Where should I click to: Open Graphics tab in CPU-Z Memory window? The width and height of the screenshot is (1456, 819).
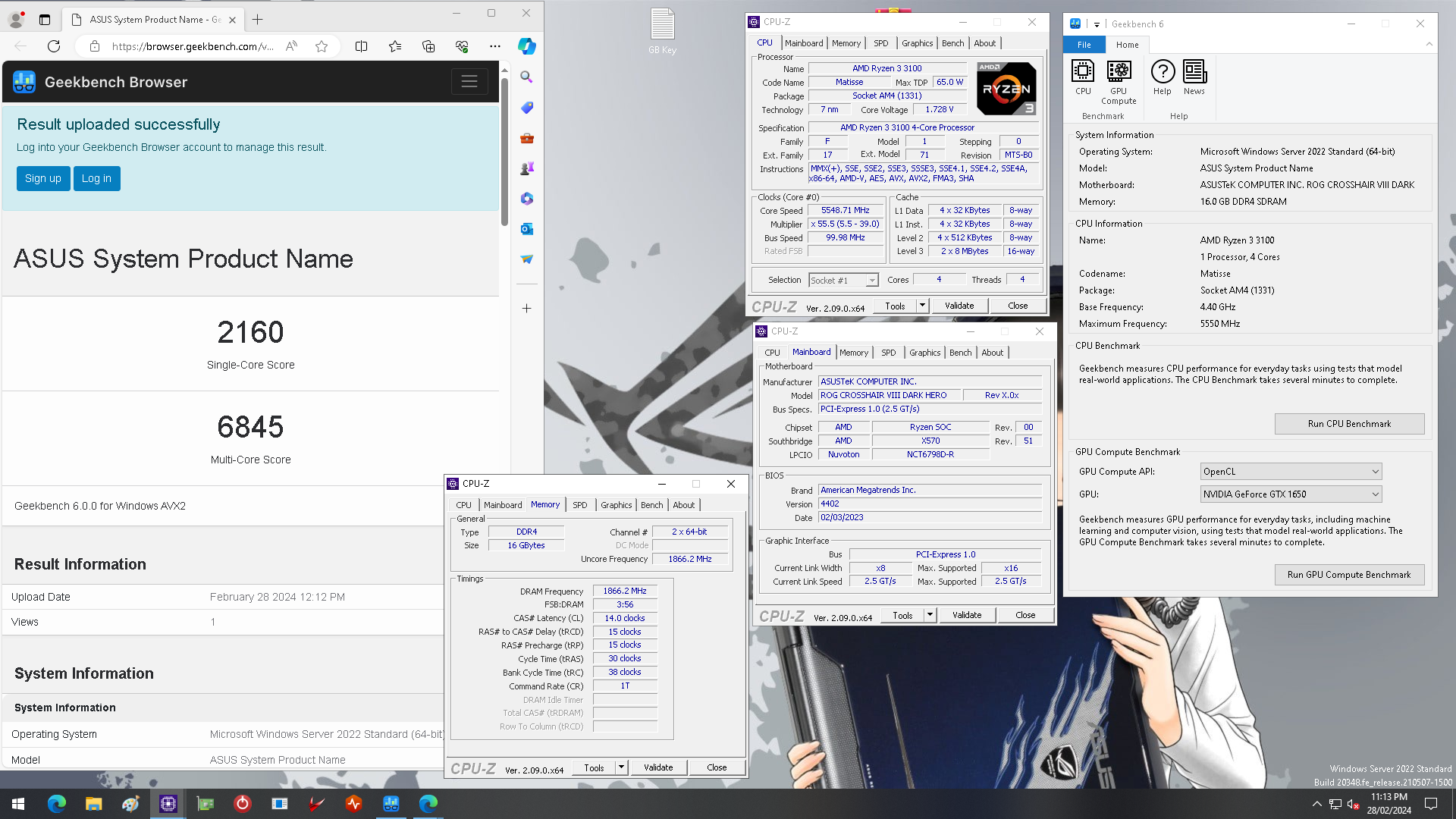617,505
